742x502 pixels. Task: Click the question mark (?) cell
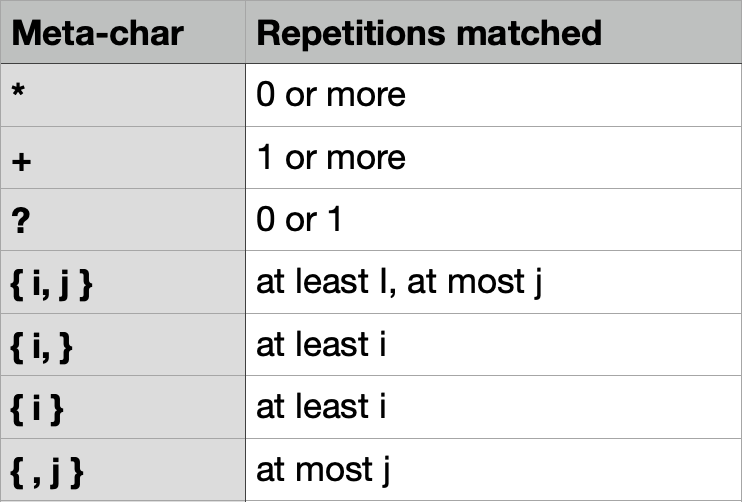[19, 221]
